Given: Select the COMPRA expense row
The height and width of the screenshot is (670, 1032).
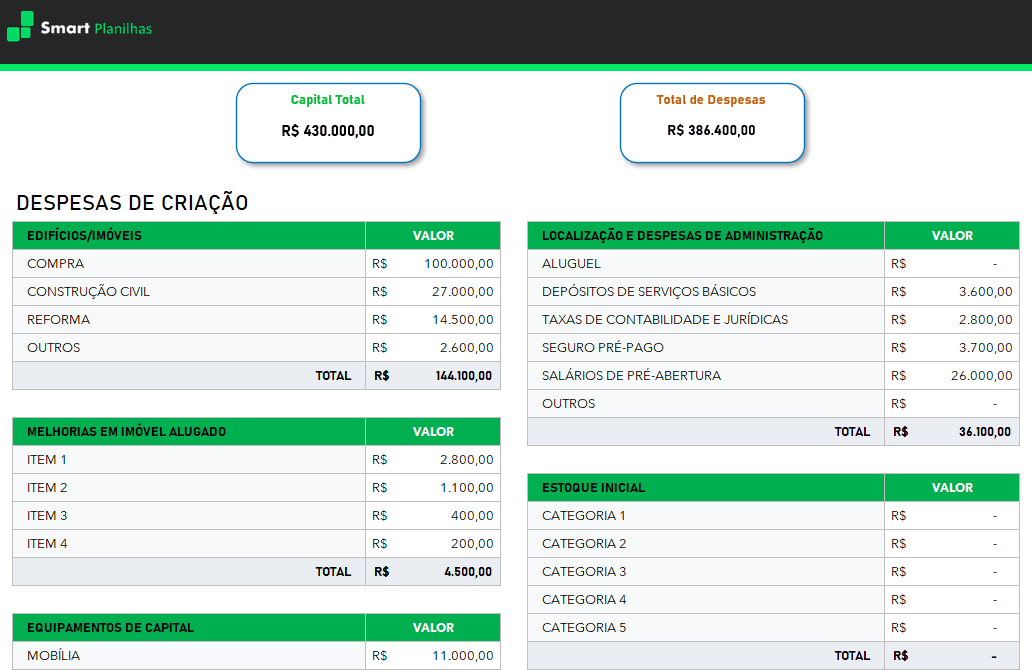Looking at the screenshot, I should pos(188,263).
